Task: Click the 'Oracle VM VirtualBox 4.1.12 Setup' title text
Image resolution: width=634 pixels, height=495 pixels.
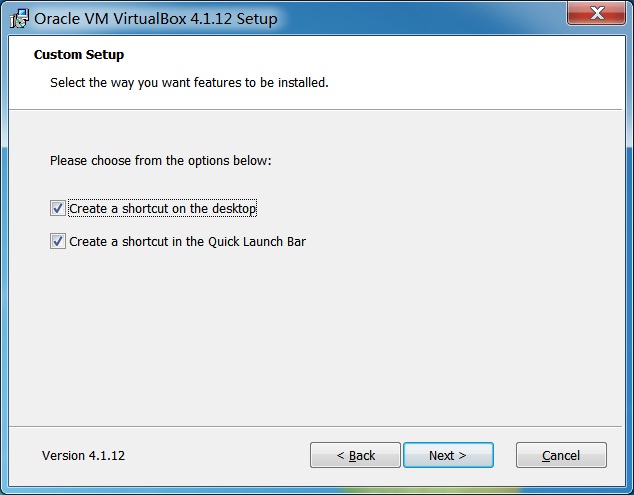Action: click(156, 19)
